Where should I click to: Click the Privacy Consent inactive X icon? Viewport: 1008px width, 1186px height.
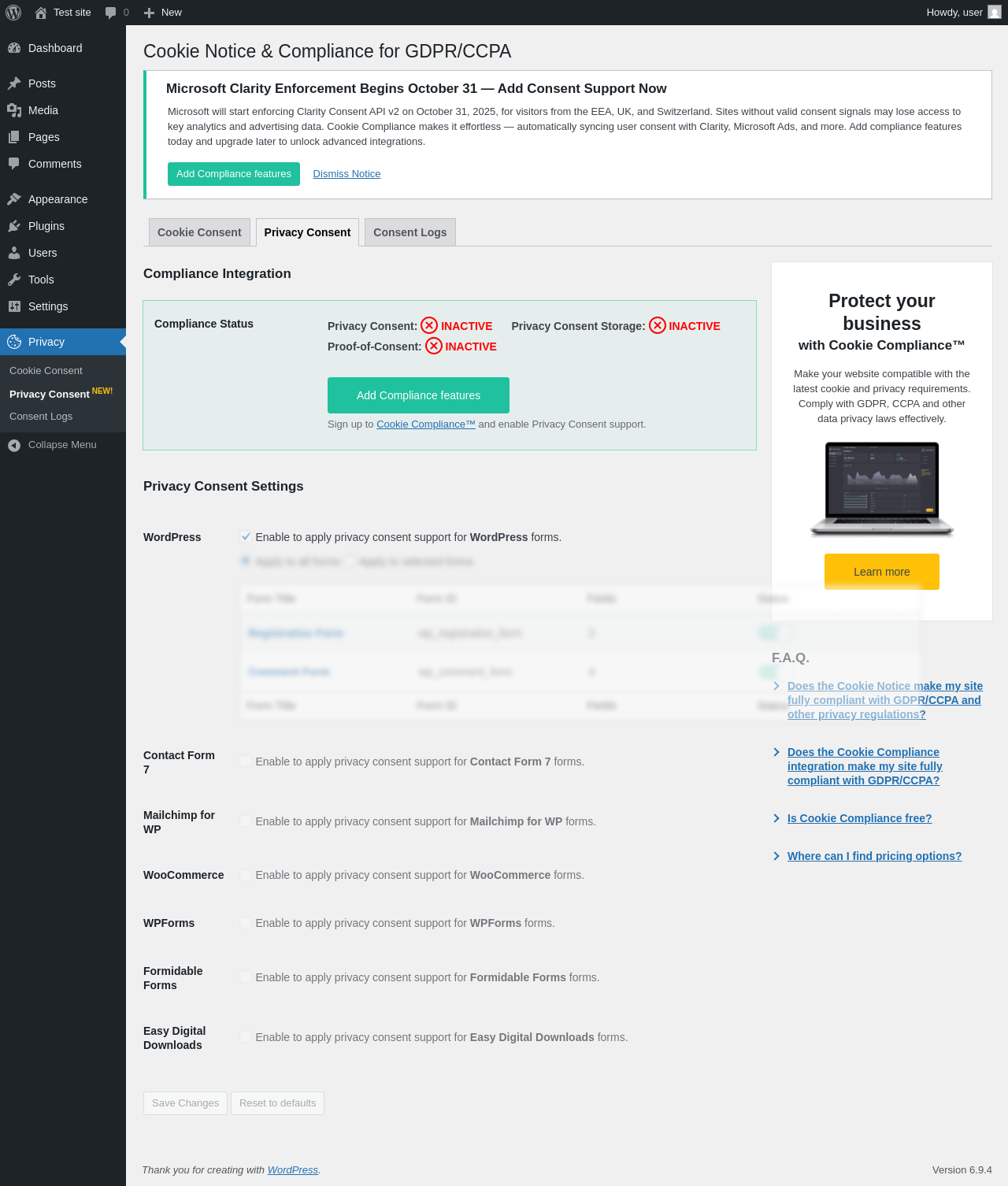429,325
